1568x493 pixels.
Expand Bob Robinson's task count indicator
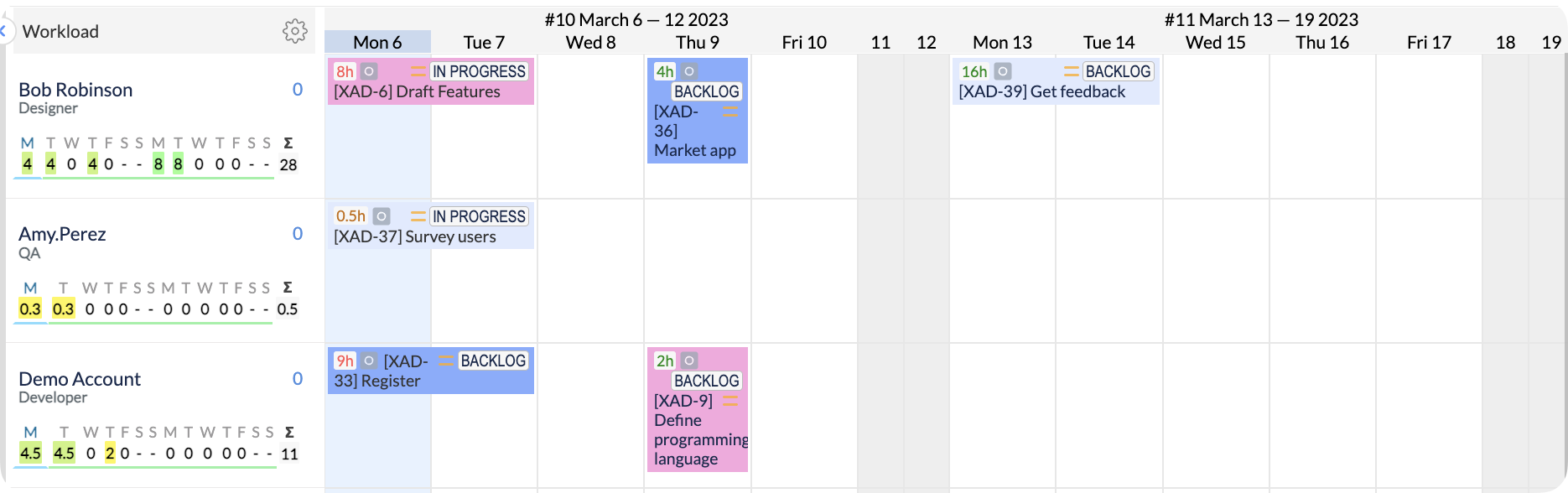coord(298,90)
